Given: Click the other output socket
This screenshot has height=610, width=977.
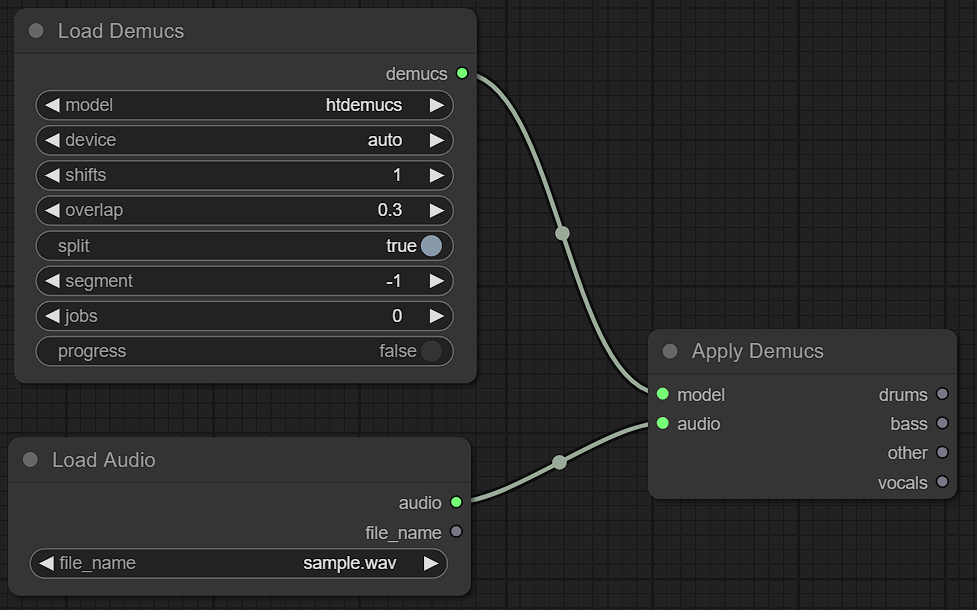Looking at the screenshot, I should (x=942, y=452).
